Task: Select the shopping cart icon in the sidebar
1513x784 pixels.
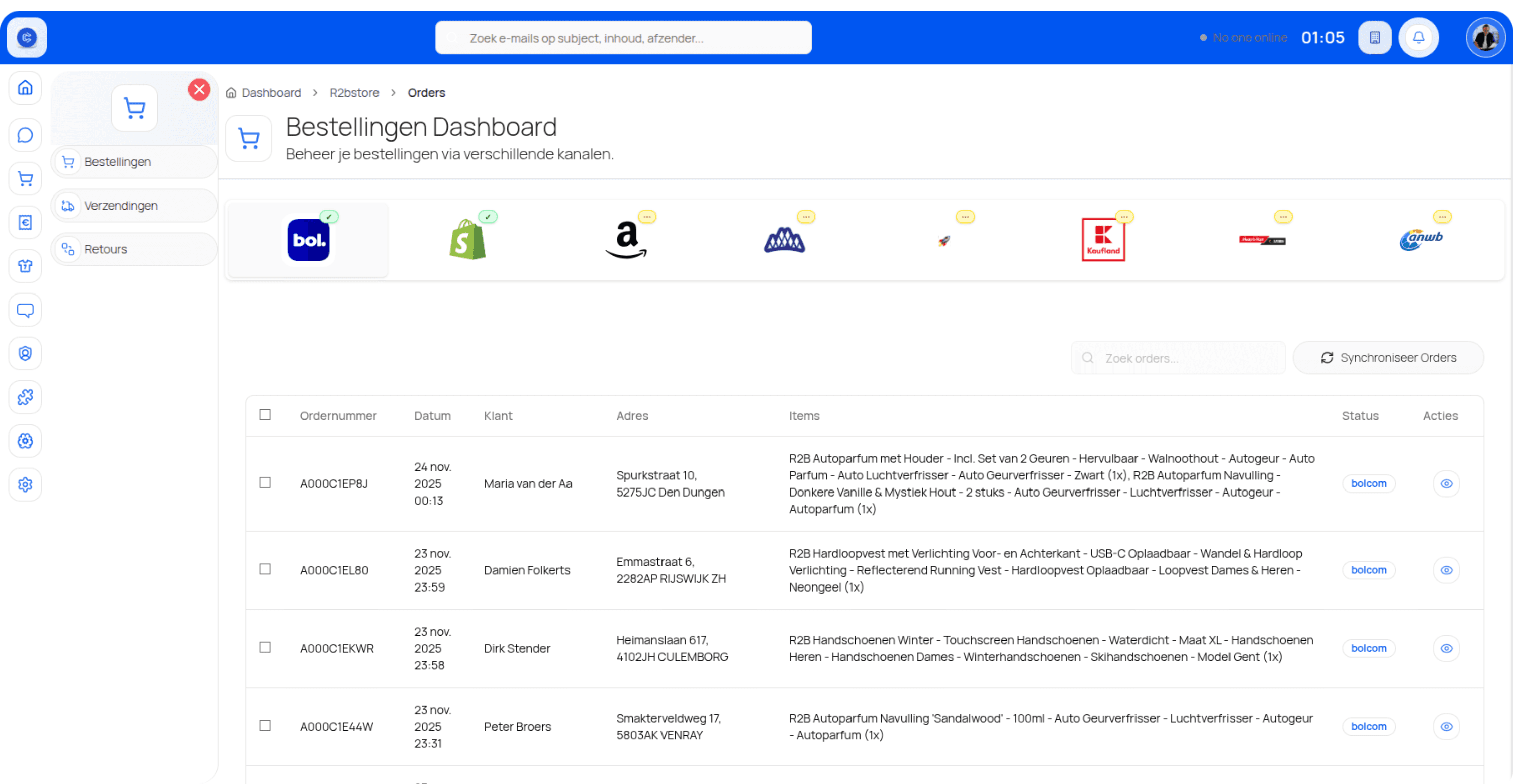Action: click(x=25, y=178)
